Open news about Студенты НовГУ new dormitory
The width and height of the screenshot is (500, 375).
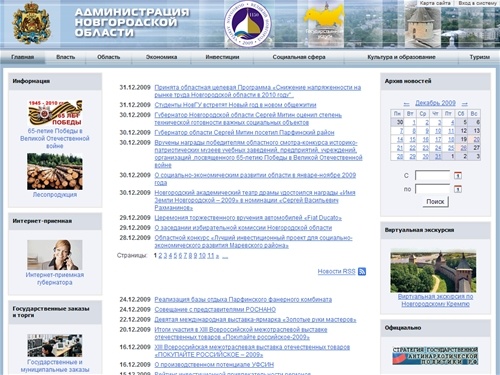[x=235, y=105]
